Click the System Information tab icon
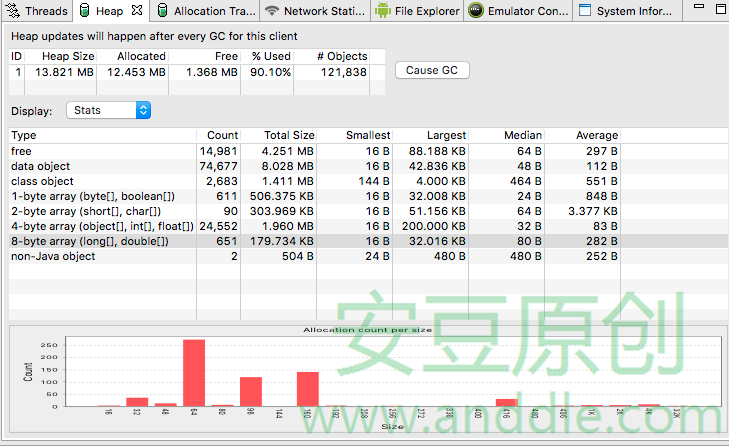This screenshot has height=446, width=729. (x=585, y=10)
